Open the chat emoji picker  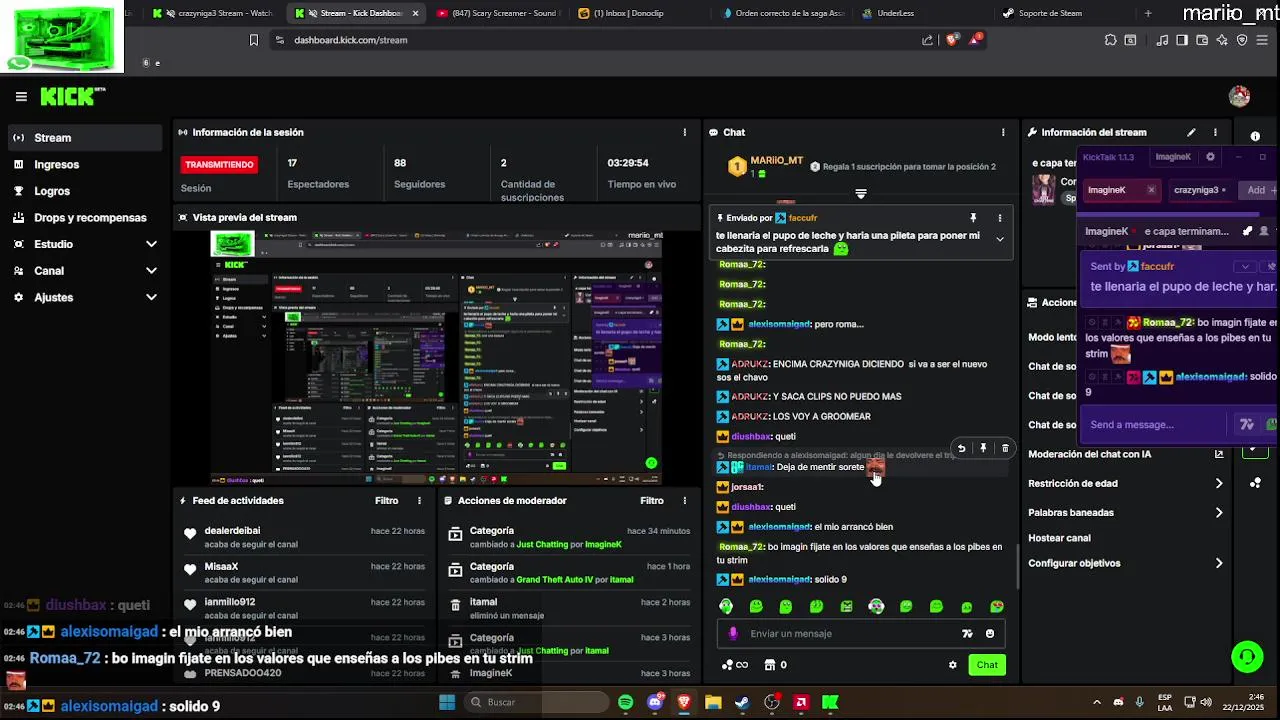(x=990, y=634)
